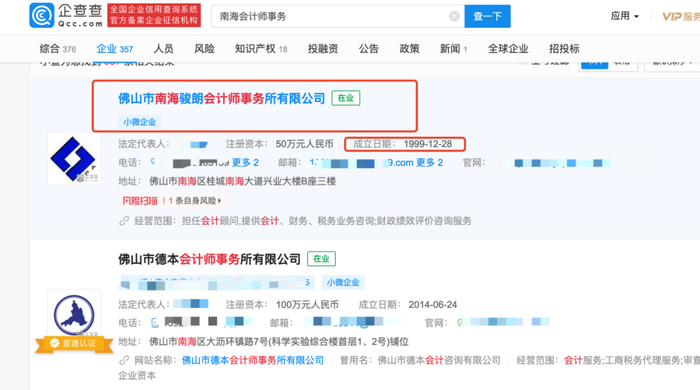Screen dimensions: 700x390
Task: Open the circular logo of 德本 company
Action: tap(74, 315)
